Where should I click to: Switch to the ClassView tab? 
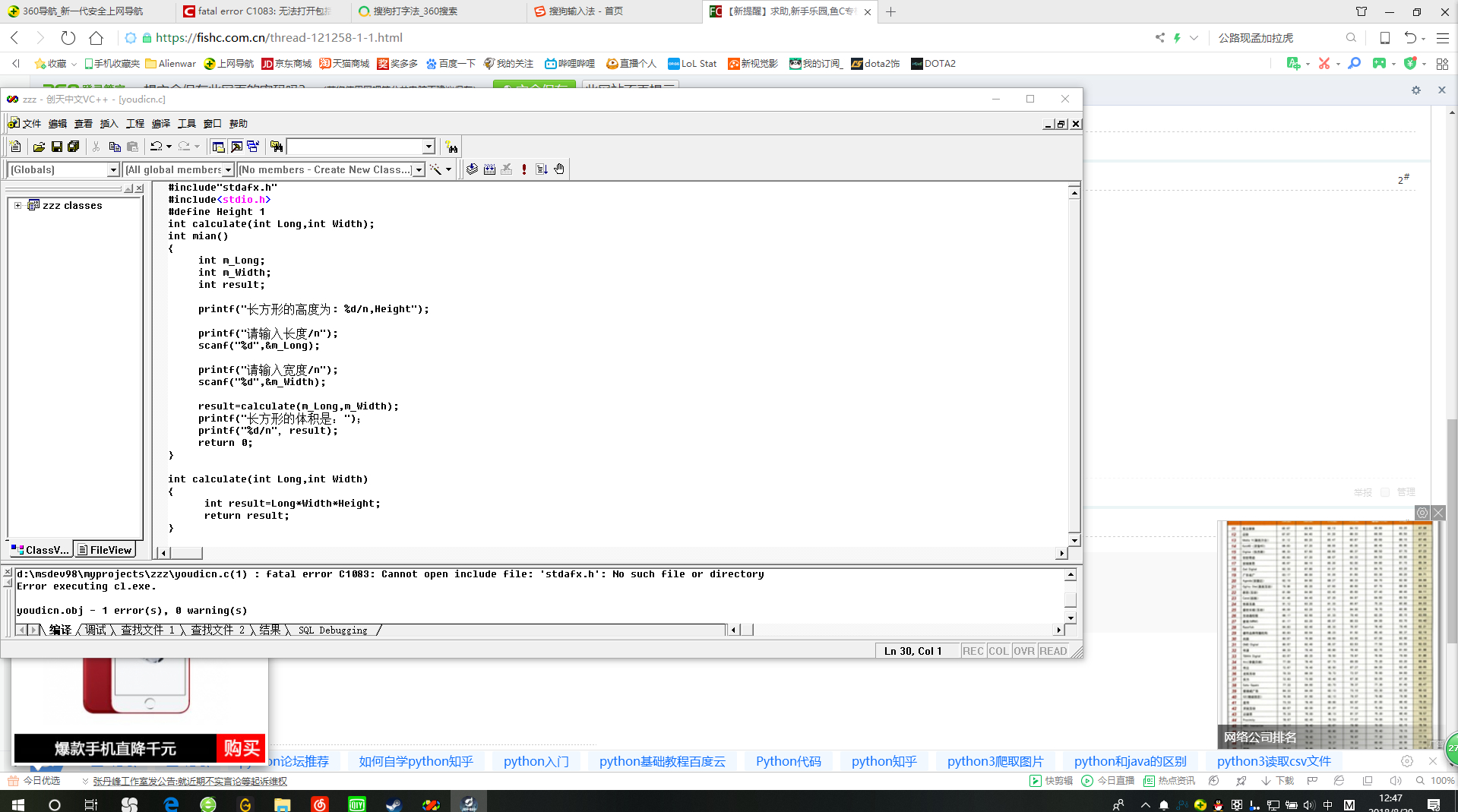(x=41, y=550)
